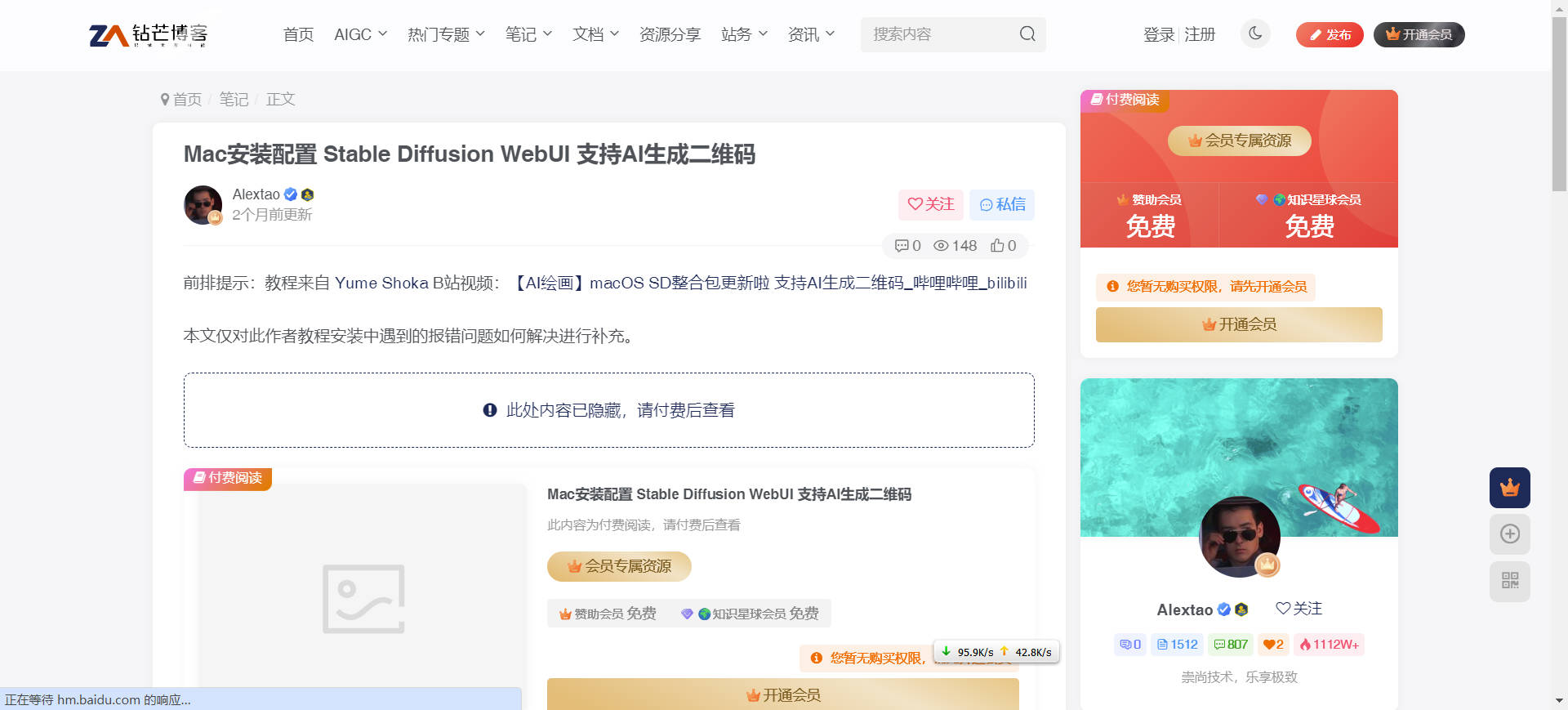The height and width of the screenshot is (710, 1568).
Task: Click the hidden paid-content notice box
Action: point(609,410)
